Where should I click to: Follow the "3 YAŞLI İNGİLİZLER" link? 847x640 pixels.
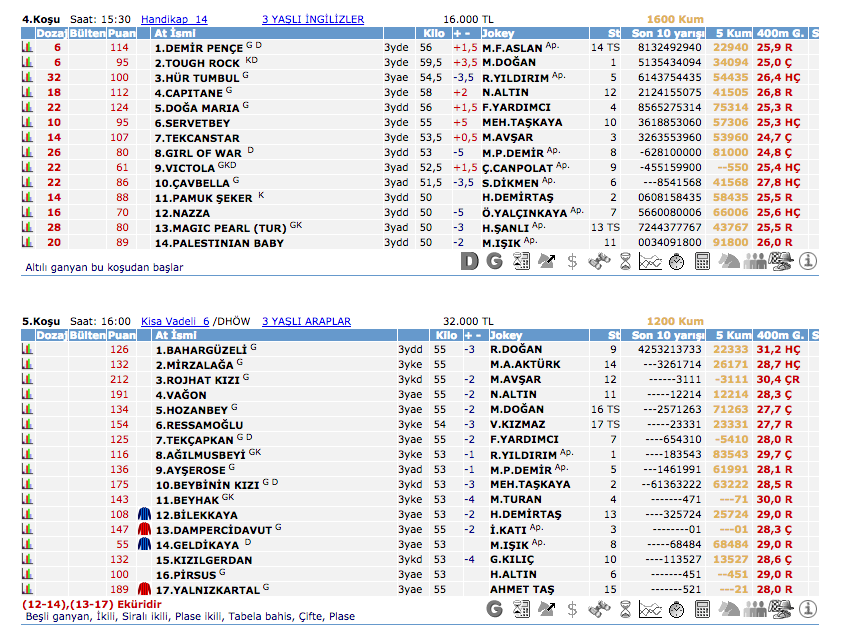312,19
